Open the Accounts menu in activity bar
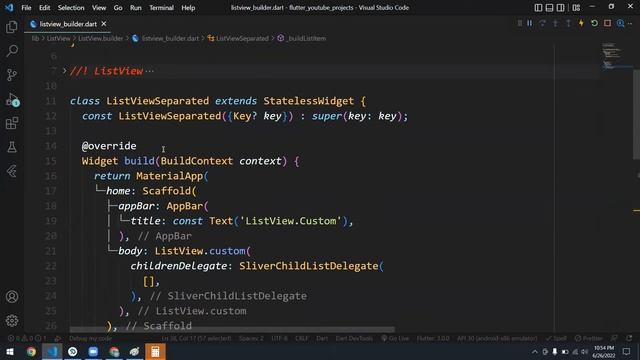This screenshot has height=360, width=640. 12,297
